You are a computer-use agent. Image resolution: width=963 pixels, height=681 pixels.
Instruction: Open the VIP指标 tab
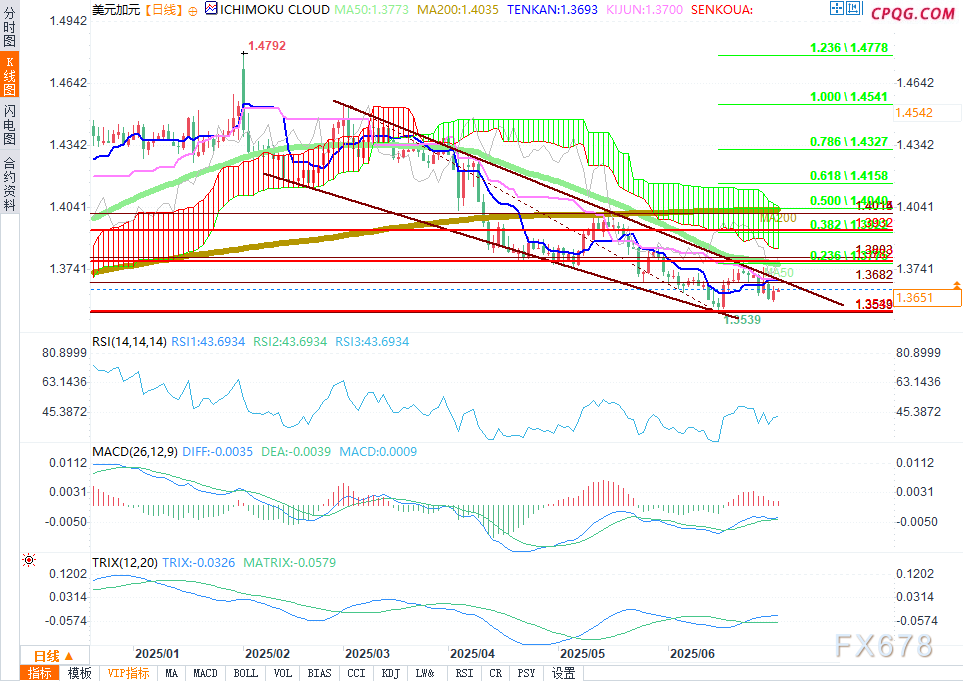coord(127,673)
